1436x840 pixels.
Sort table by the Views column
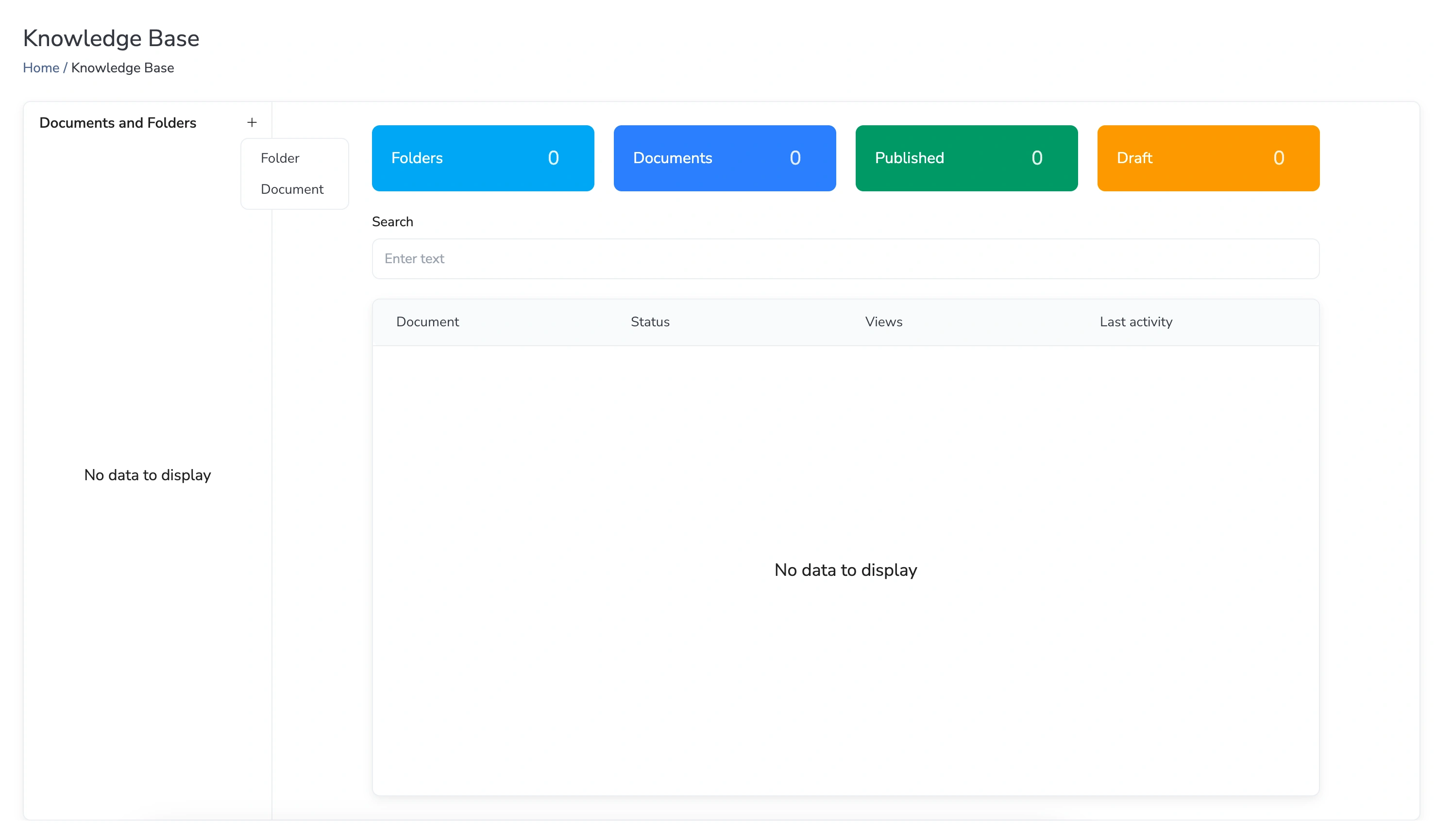click(x=883, y=321)
